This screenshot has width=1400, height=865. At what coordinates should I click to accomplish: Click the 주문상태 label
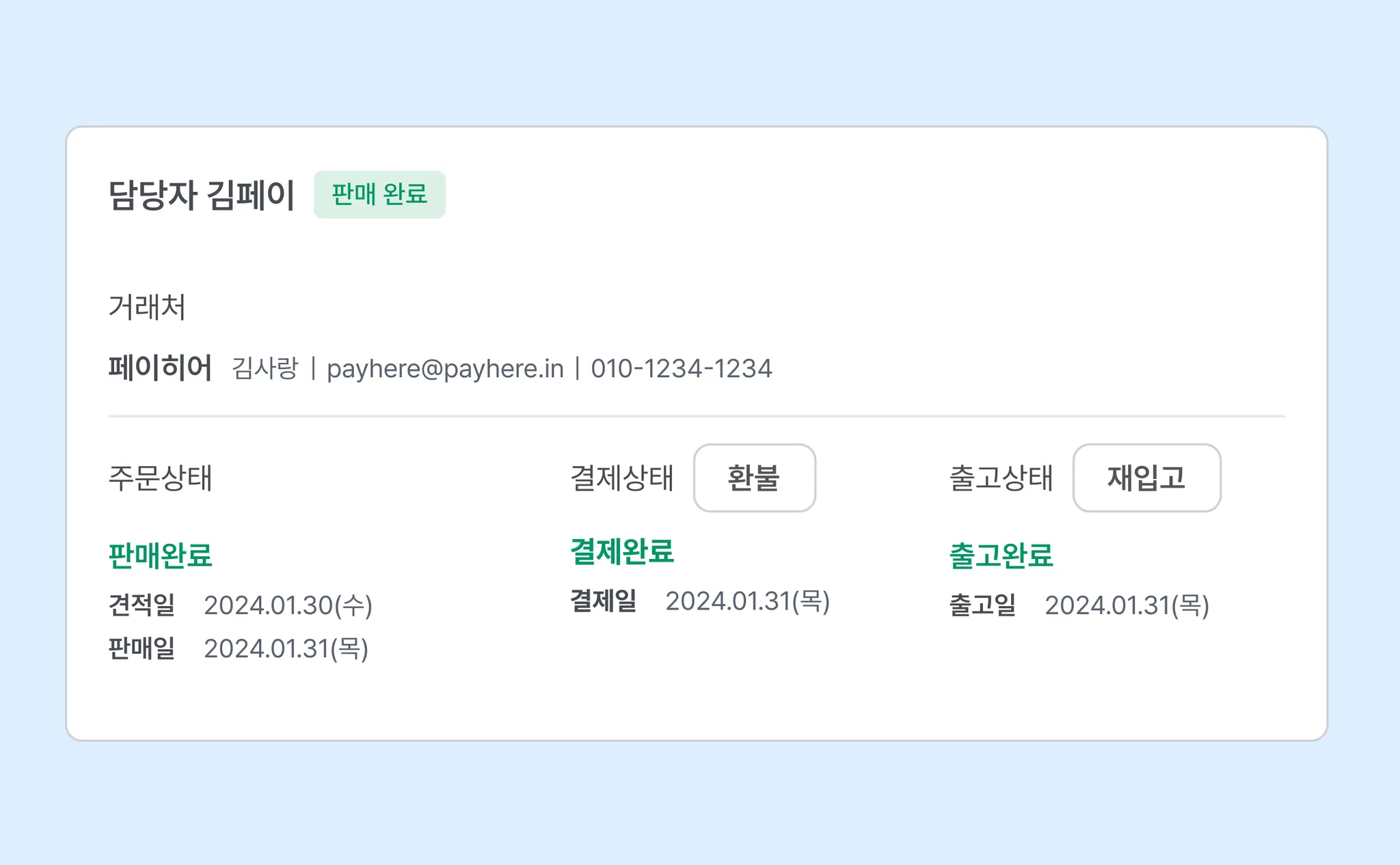coord(160,478)
